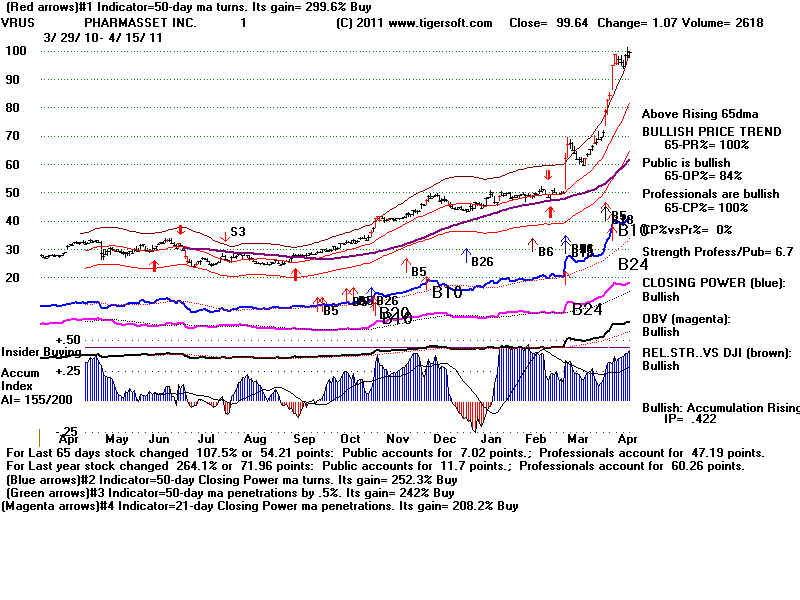Select the Nov month label
Screen dimensions: 800x600
pos(397,439)
